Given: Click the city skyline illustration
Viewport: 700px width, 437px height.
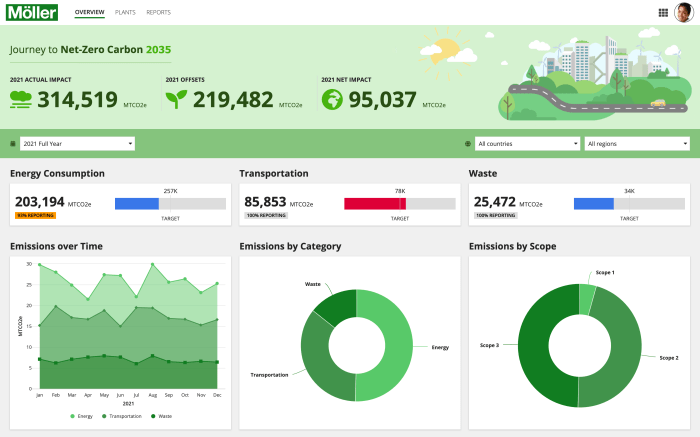Looking at the screenshot, I should [x=594, y=76].
